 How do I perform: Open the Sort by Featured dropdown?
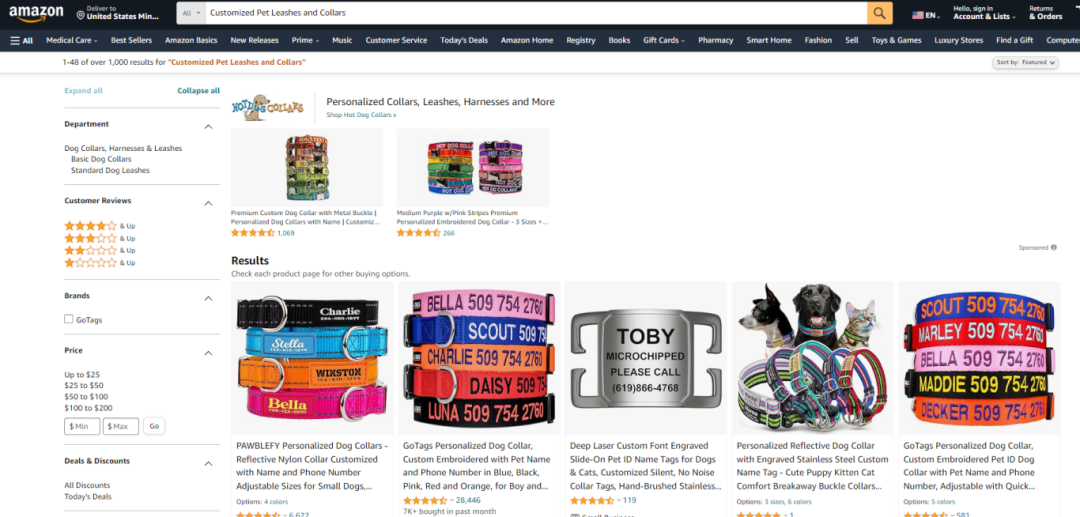[1025, 63]
